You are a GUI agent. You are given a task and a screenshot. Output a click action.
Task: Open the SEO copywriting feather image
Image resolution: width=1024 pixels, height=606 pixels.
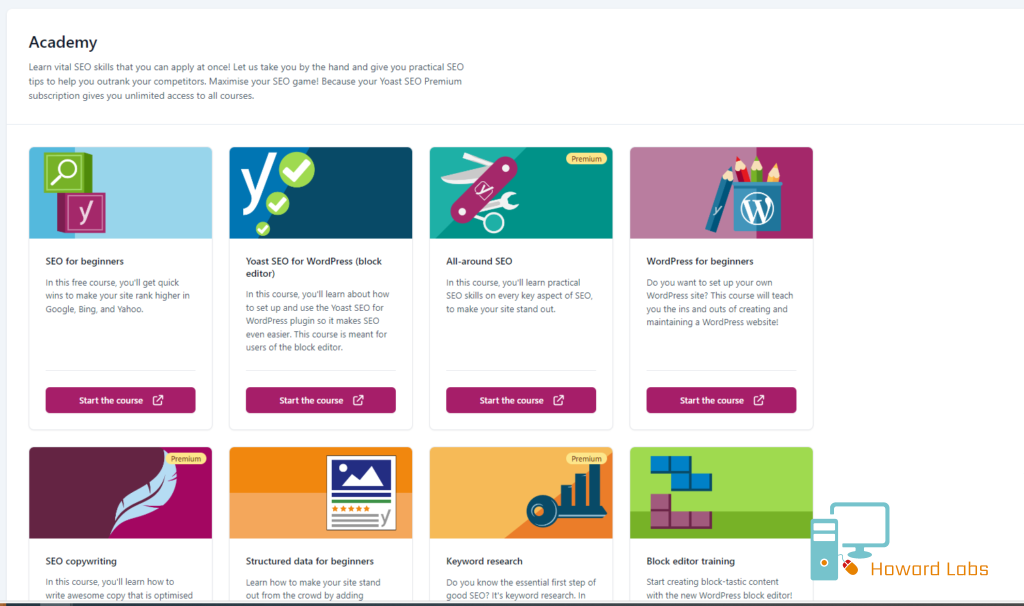pyautogui.click(x=120, y=493)
